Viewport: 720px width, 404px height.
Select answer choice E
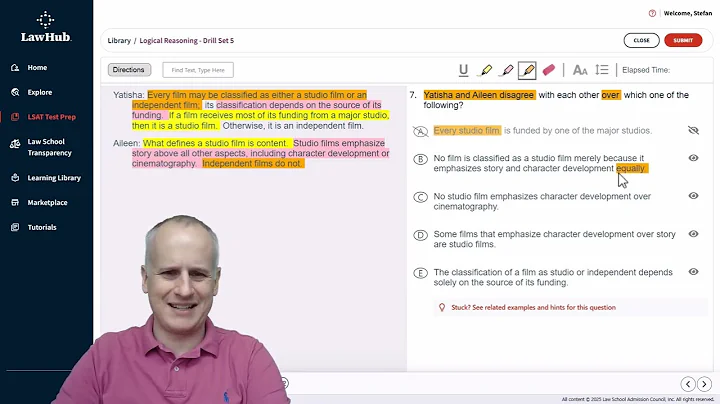[420, 274]
